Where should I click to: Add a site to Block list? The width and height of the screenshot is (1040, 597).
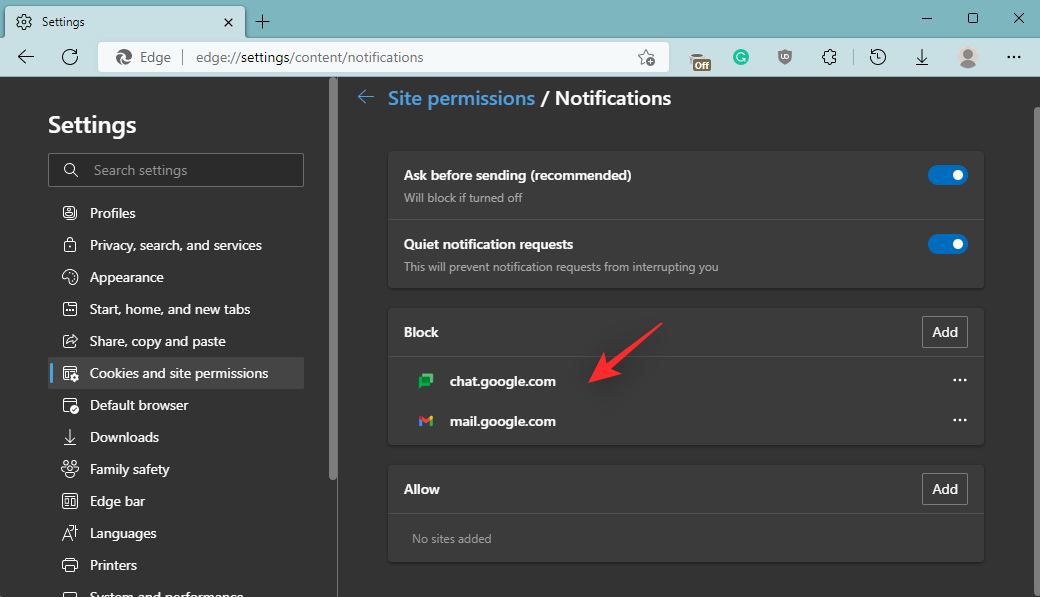(x=944, y=332)
